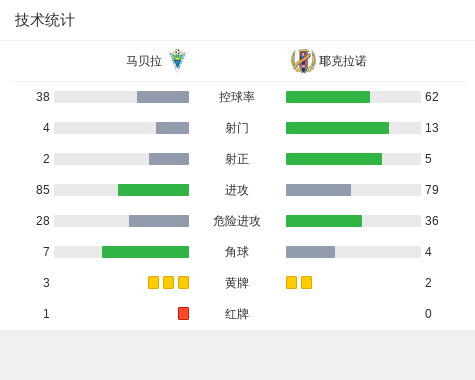Click 马贝拉's red card icon
Image resolution: width=475 pixels, height=380 pixels.
point(183,314)
